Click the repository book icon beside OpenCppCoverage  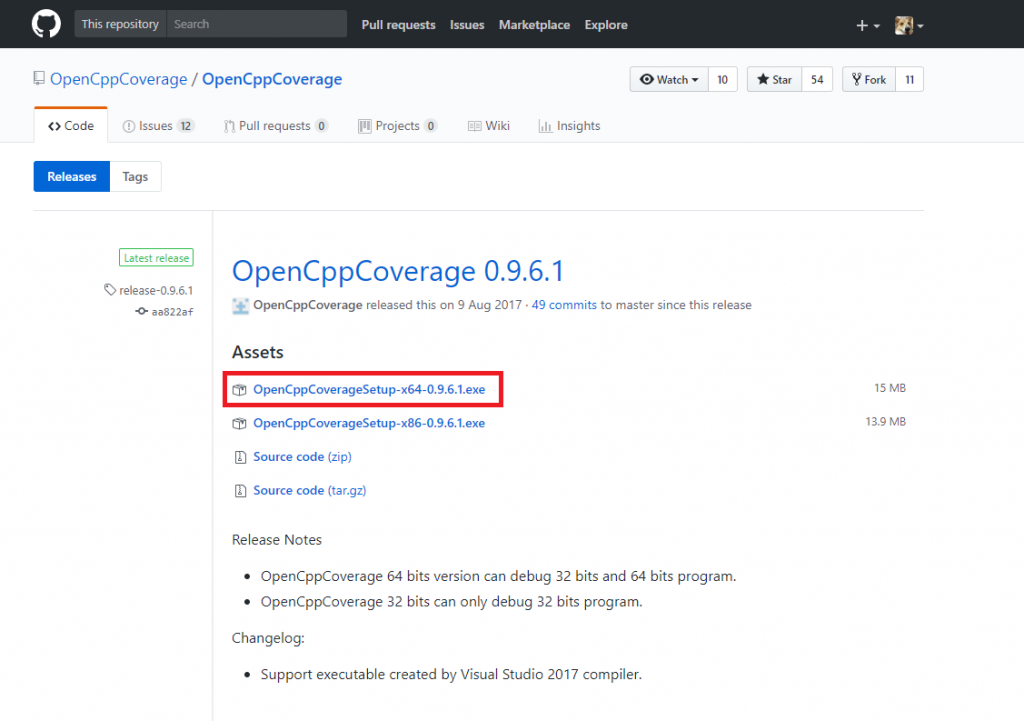point(40,78)
